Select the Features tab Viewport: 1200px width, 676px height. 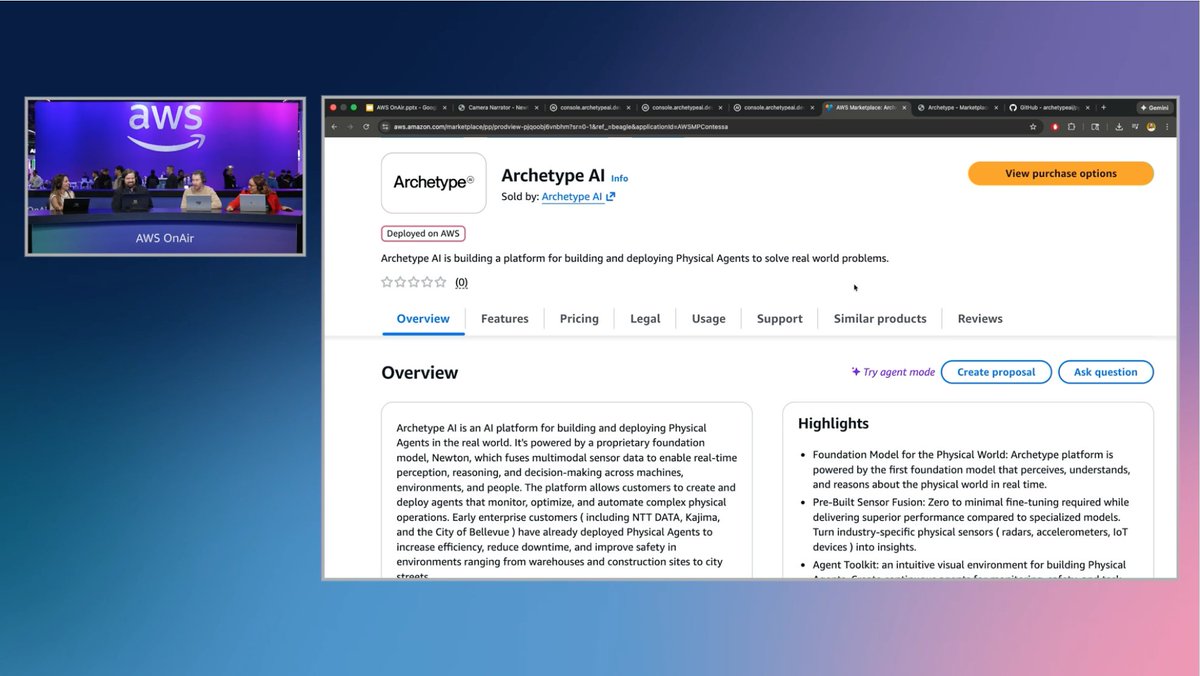click(505, 318)
